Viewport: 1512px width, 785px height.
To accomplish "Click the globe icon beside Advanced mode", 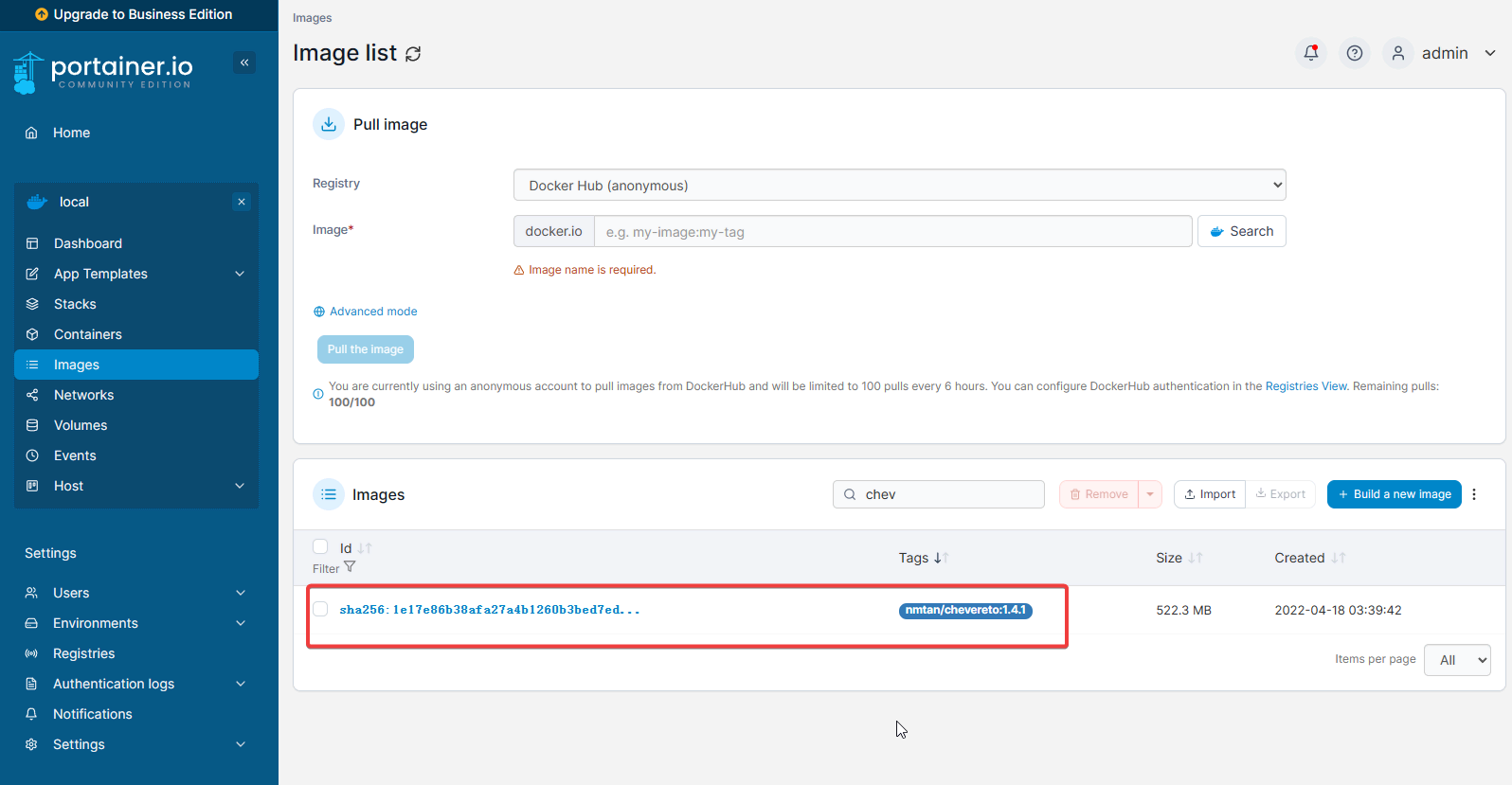I will (x=319, y=312).
